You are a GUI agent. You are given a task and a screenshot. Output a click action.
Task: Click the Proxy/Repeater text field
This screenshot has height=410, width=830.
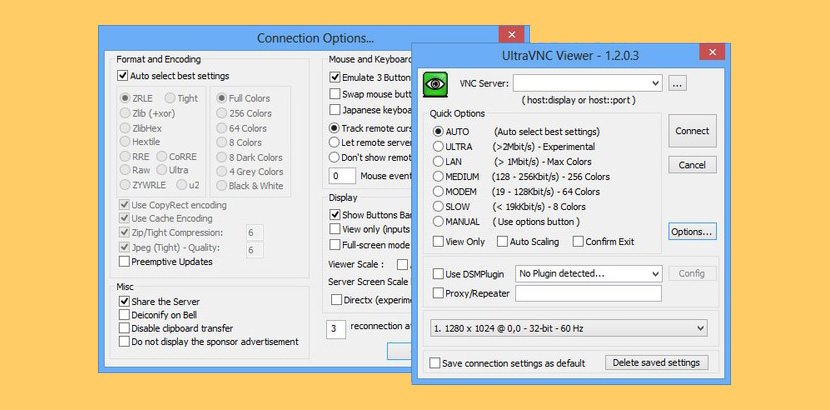[588, 293]
